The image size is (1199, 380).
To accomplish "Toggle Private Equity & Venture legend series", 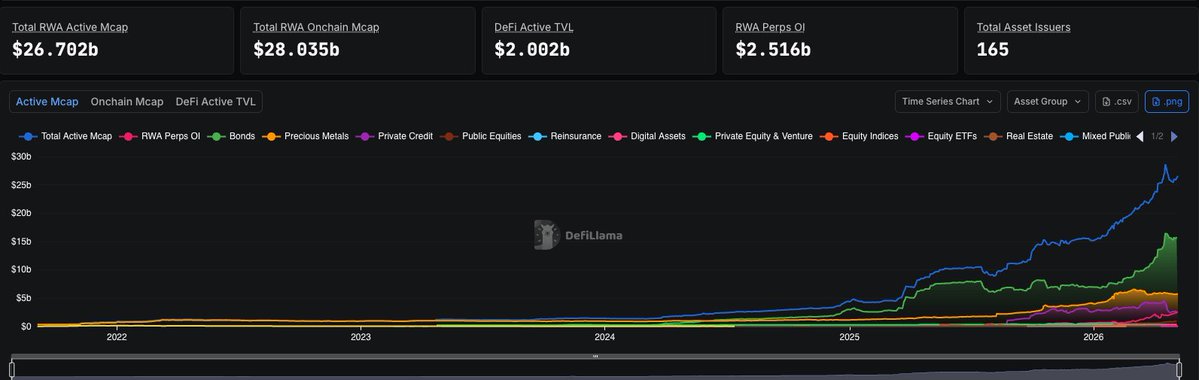I will click(x=752, y=136).
